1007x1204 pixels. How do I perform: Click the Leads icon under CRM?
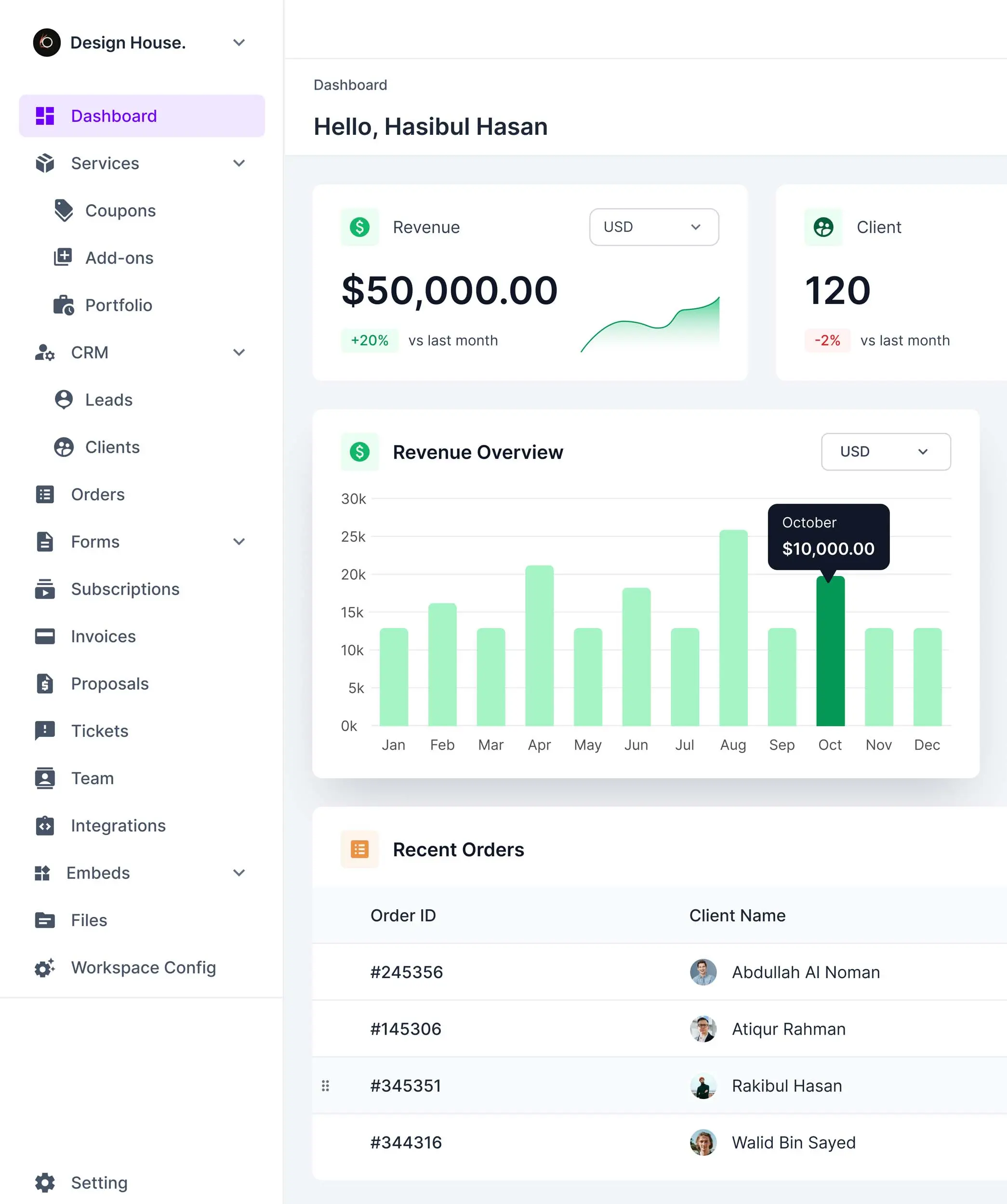click(x=64, y=400)
